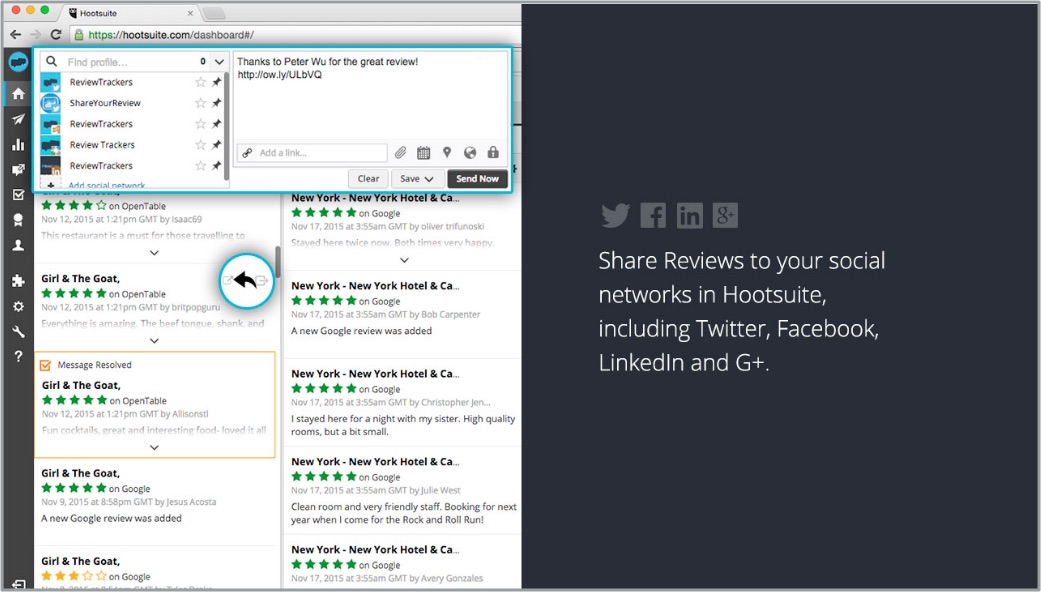Open the Campaigns ribbon badge icon
Viewport: 1041px width, 592px height.
(x=18, y=220)
